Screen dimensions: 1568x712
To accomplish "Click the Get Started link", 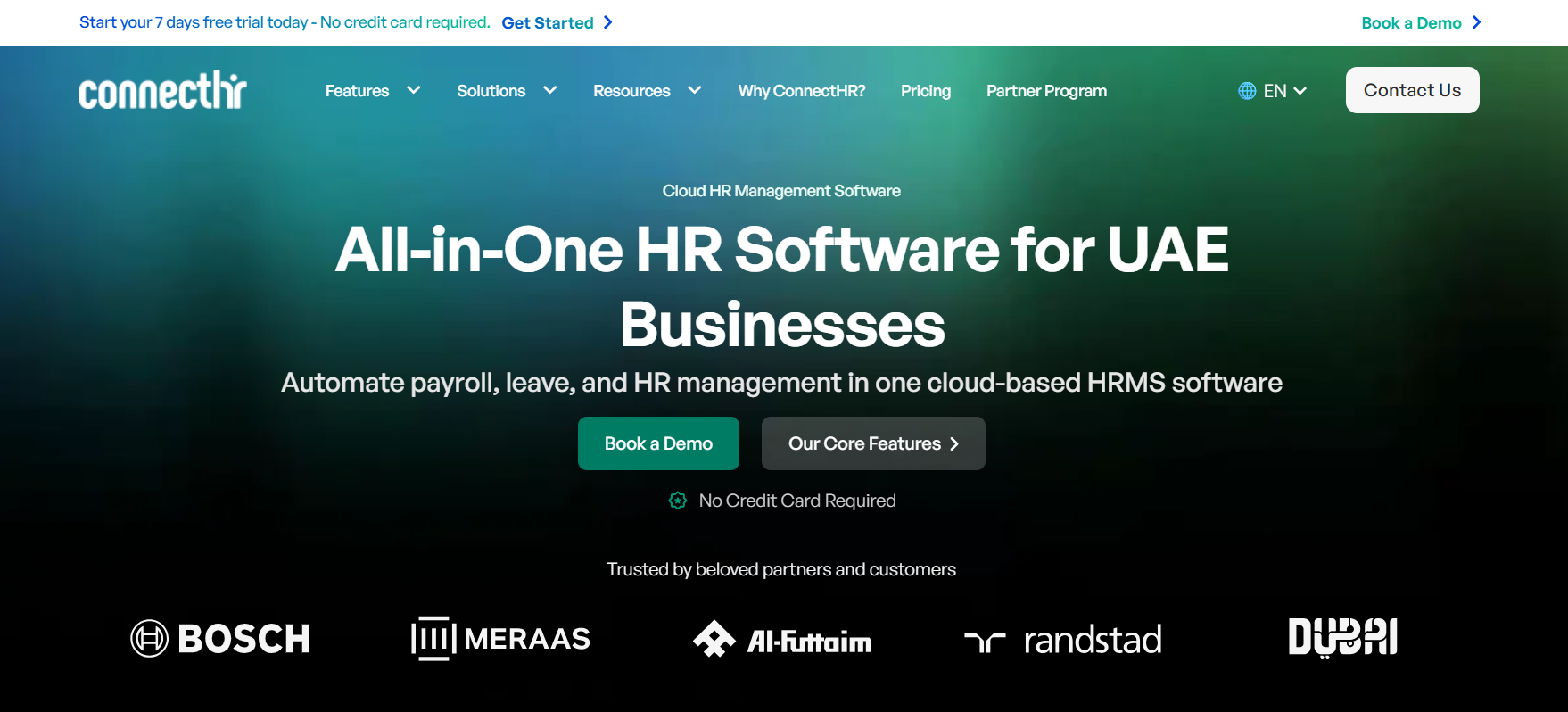I will pyautogui.click(x=548, y=22).
